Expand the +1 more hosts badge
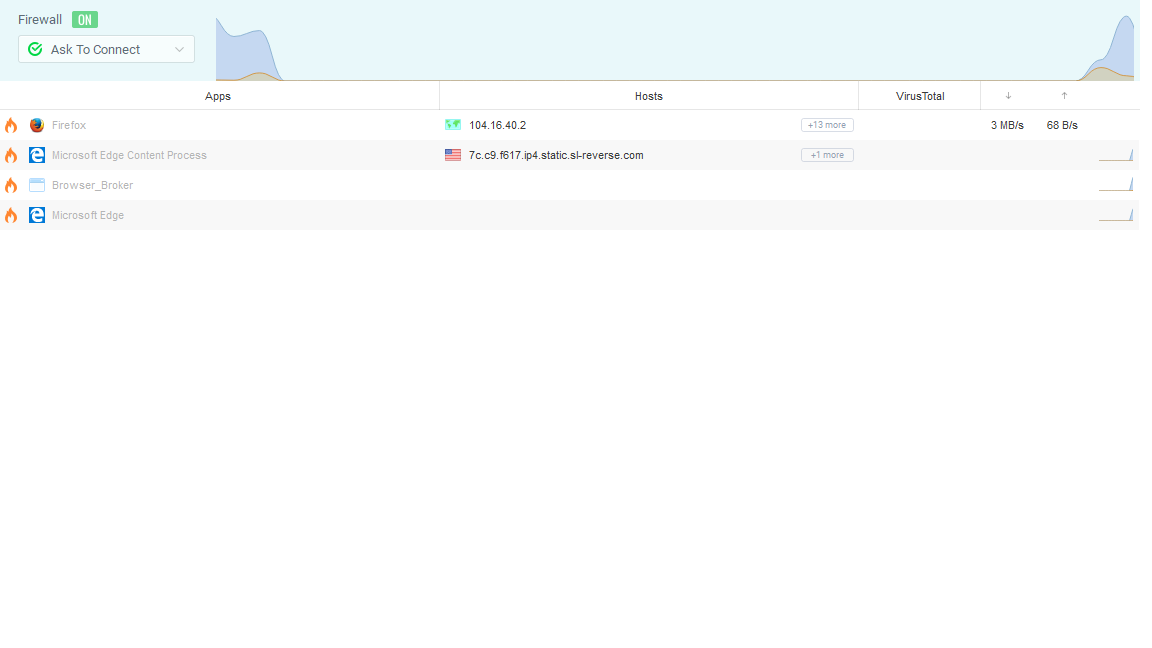This screenshot has width=1152, height=648. (827, 155)
